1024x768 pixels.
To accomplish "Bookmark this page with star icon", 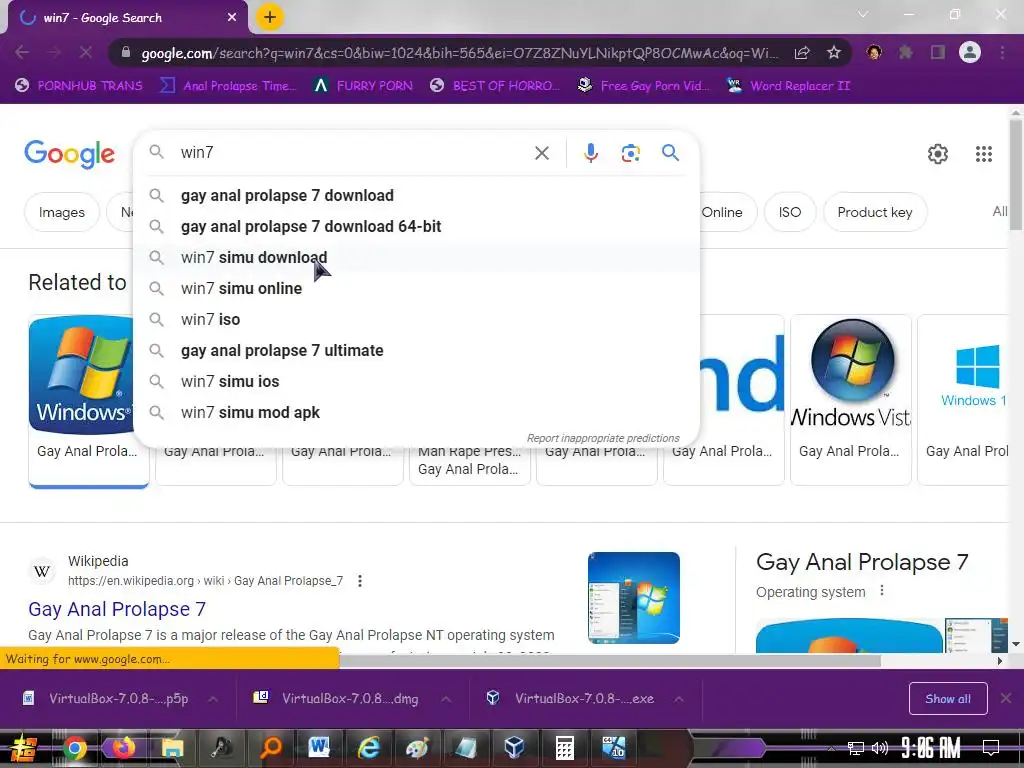I will tap(833, 52).
